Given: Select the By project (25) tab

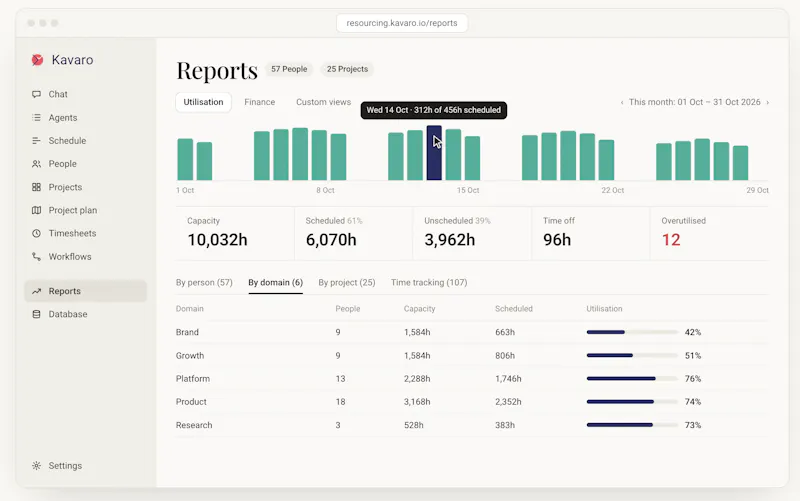Looking at the screenshot, I should pyautogui.click(x=347, y=283).
